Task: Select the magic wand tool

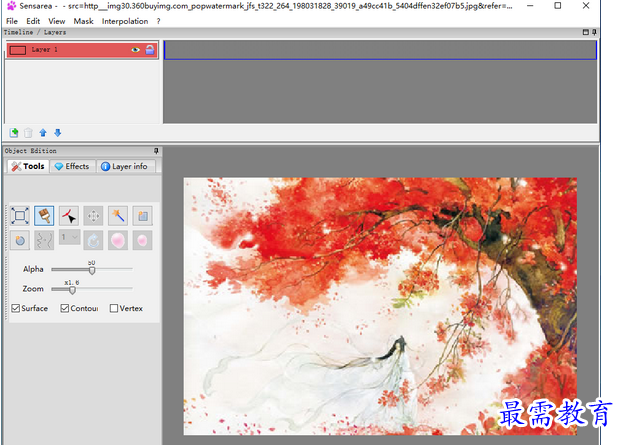Action: coord(118,216)
